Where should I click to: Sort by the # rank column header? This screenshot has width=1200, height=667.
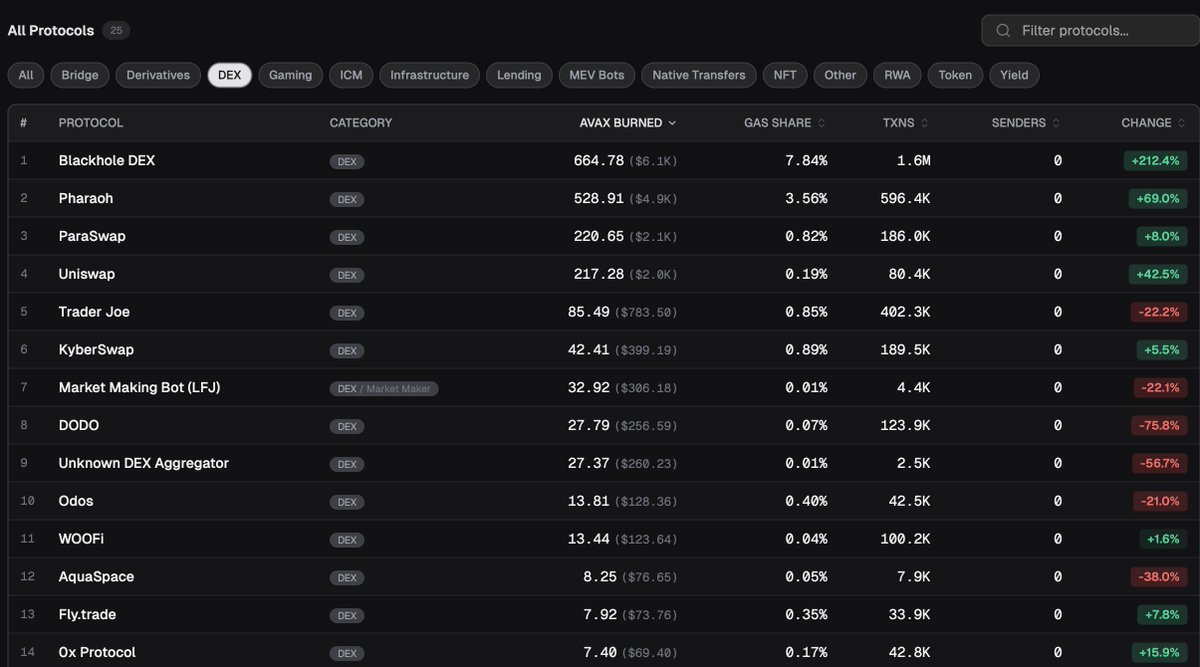pos(23,123)
